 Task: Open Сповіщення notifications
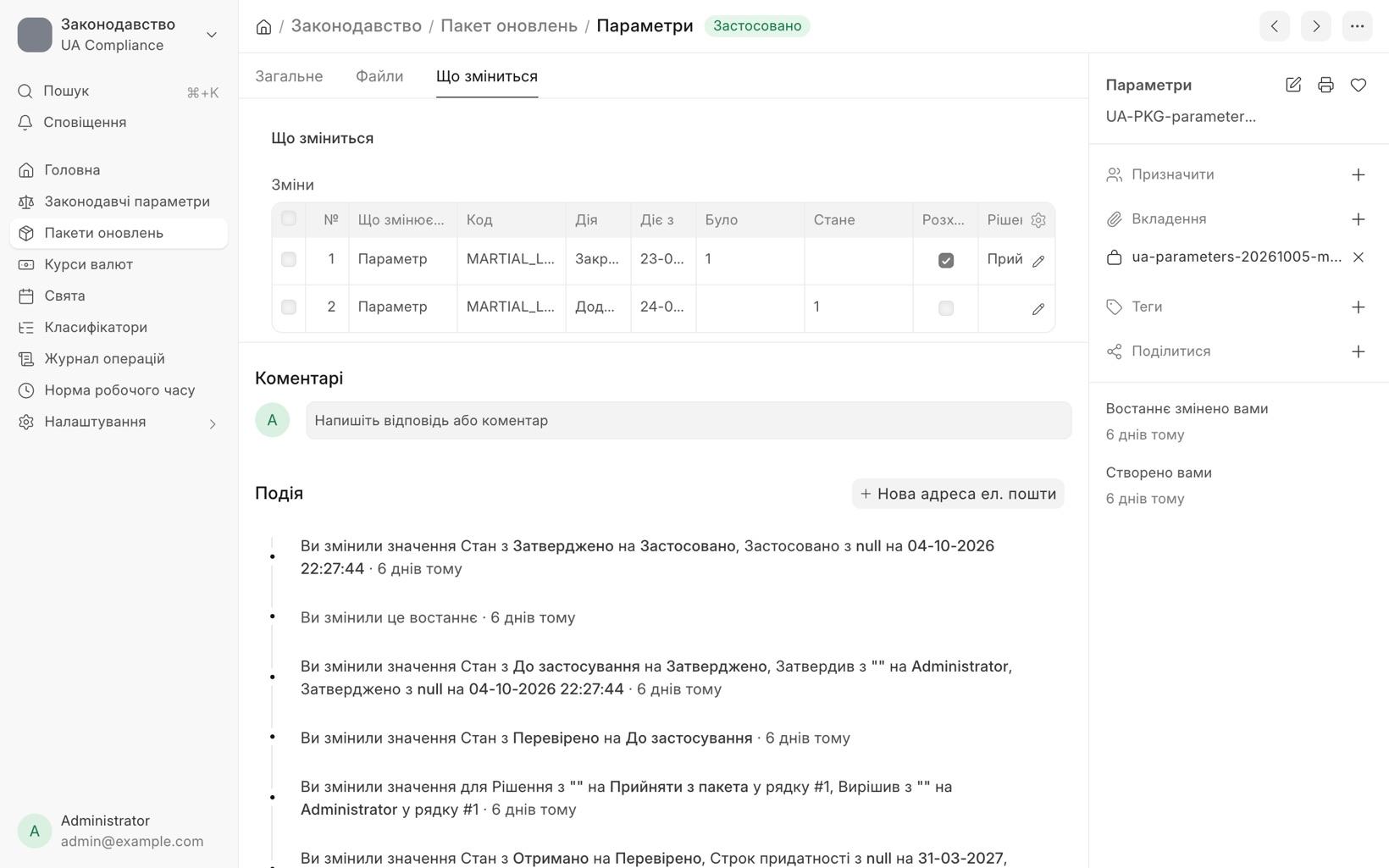119,123
